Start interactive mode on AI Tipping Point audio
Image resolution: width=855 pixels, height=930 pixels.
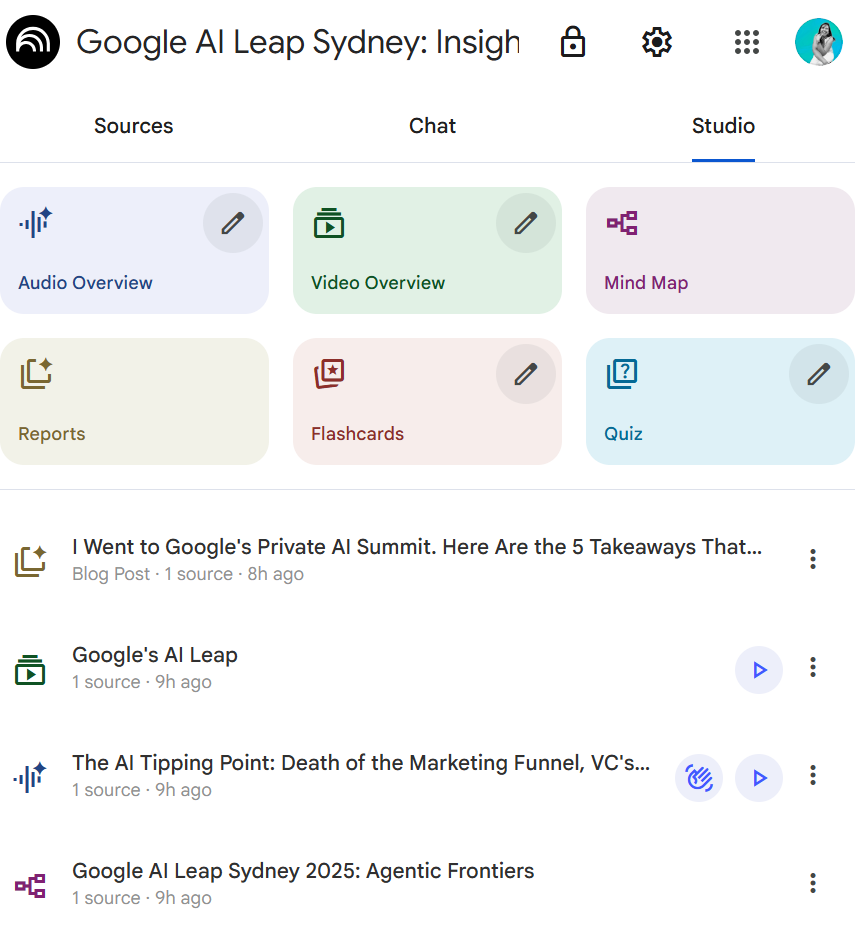[699, 778]
